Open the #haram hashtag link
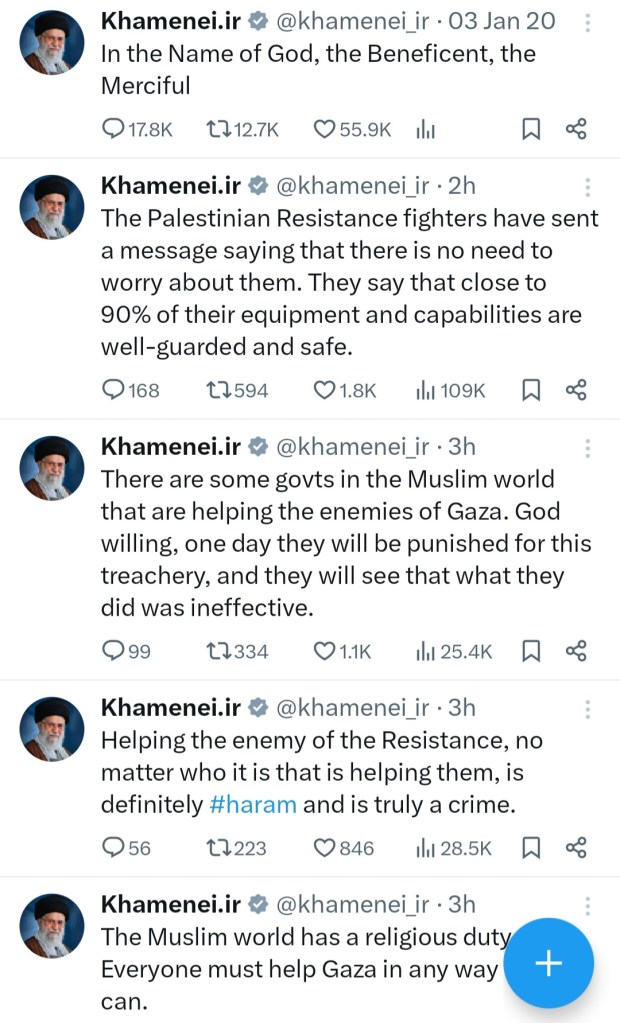Image resolution: width=620 pixels, height=1023 pixels. [x=253, y=805]
